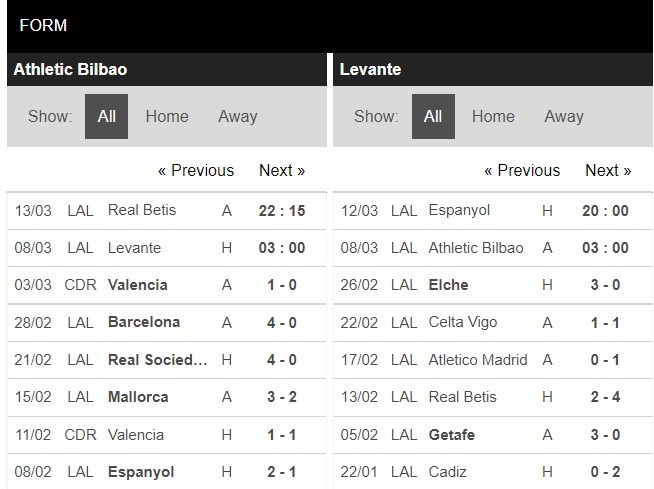Filter Levante form by Away games
Screen dimensions: 654x489
(x=564, y=116)
